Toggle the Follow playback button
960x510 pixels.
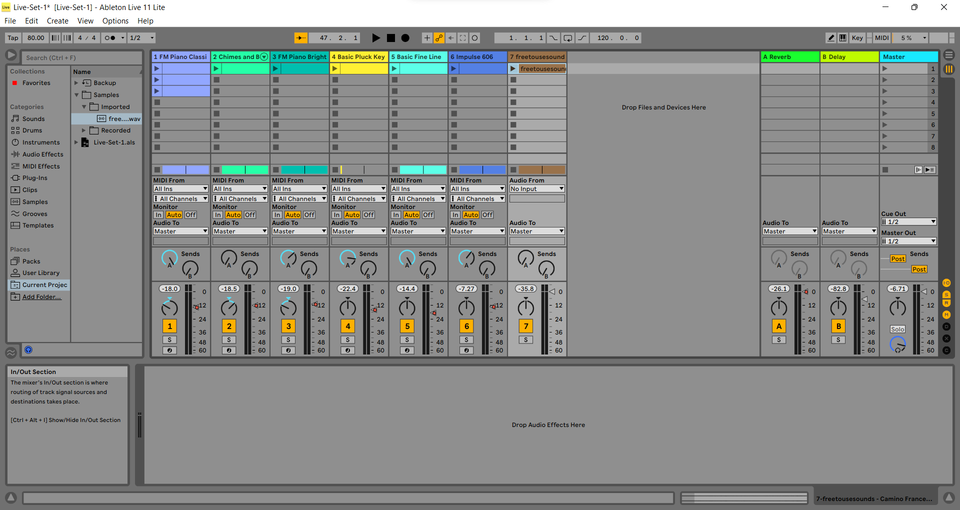(301, 38)
